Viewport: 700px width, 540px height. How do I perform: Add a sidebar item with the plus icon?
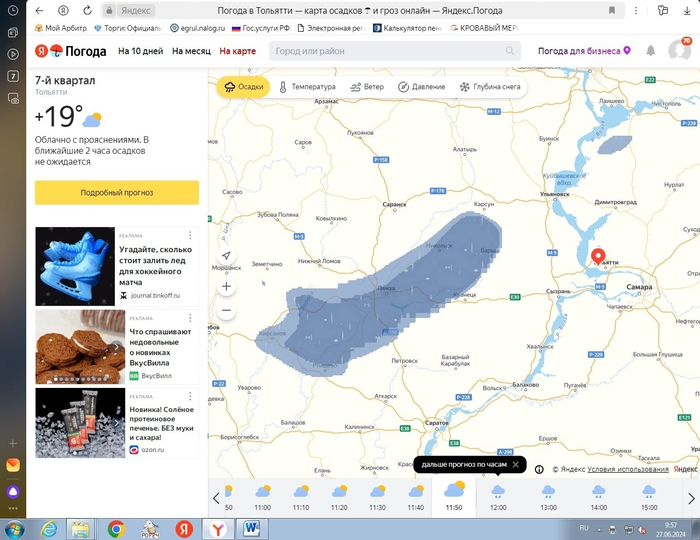13,443
